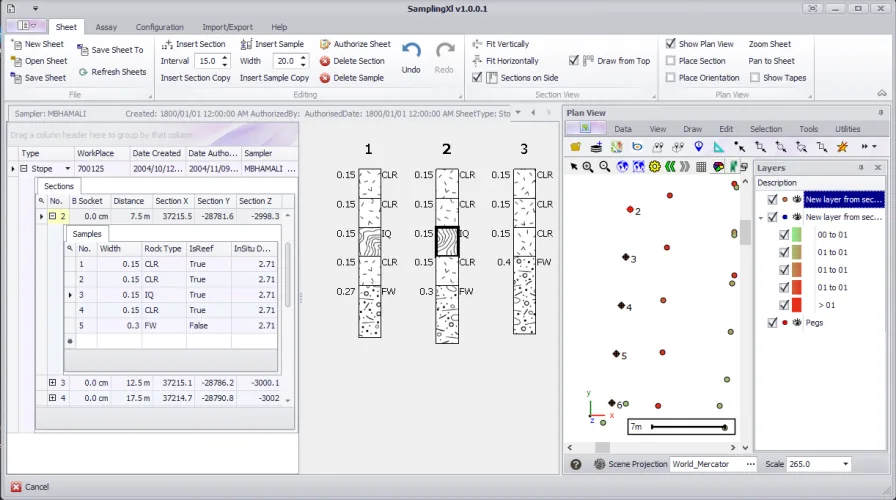The height and width of the screenshot is (500, 896).
Task: Click Fit Vertically button
Action: point(501,44)
